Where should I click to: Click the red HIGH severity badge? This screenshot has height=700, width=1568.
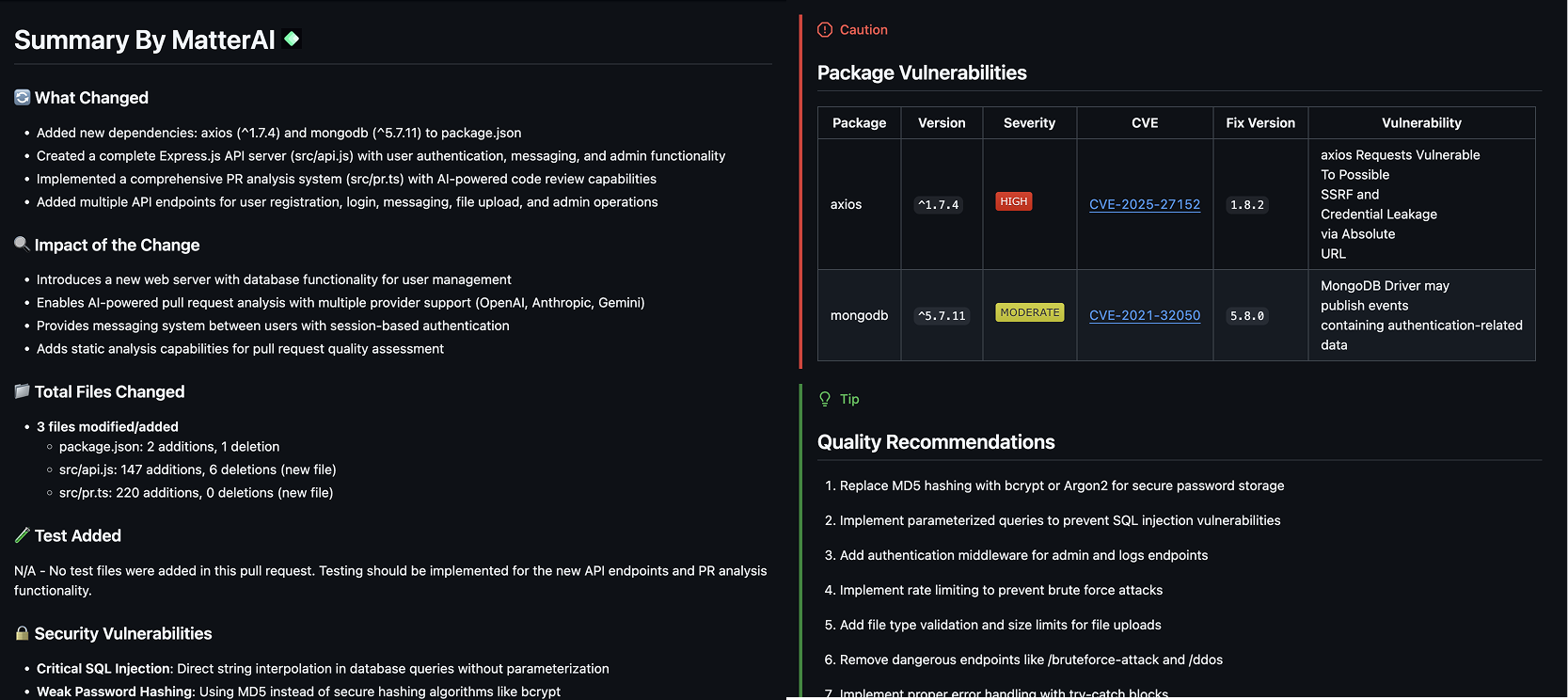click(1014, 201)
